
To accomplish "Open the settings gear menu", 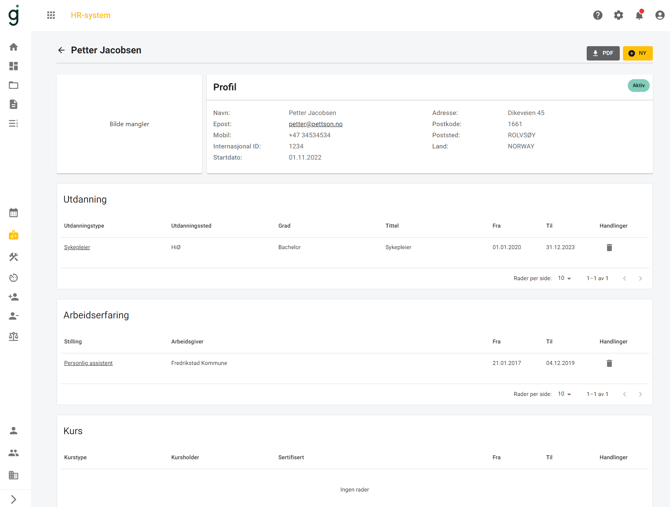I will [618, 15].
